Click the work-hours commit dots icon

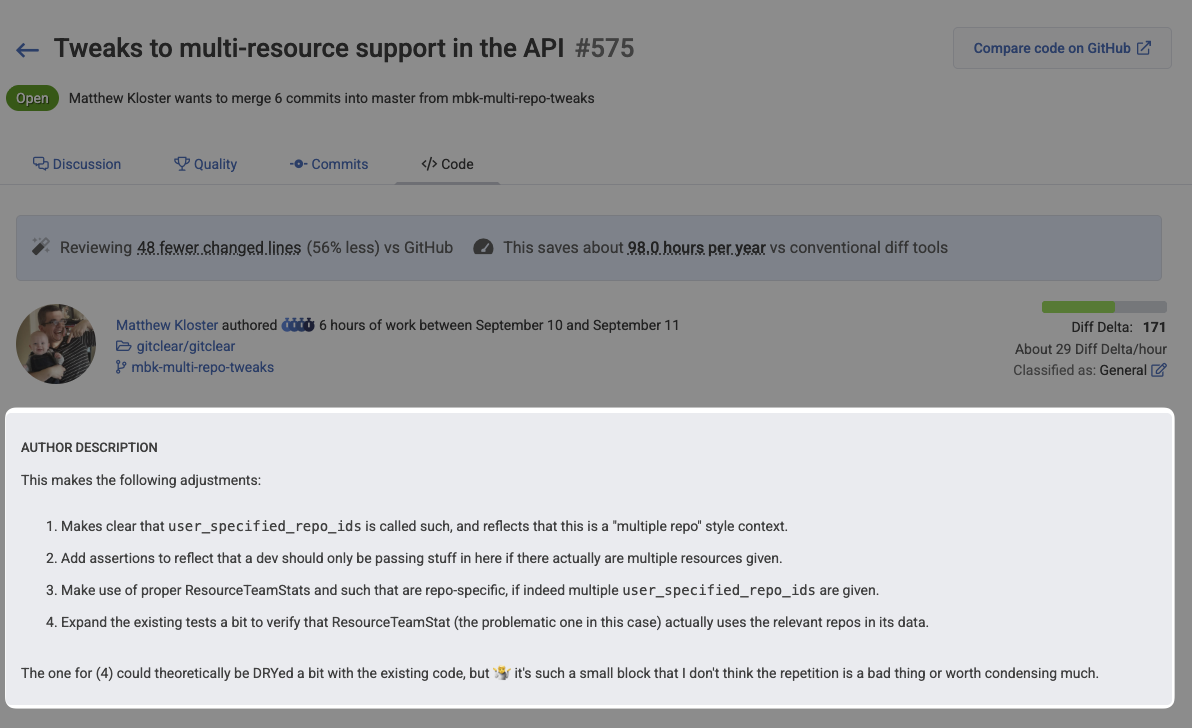tap(298, 325)
